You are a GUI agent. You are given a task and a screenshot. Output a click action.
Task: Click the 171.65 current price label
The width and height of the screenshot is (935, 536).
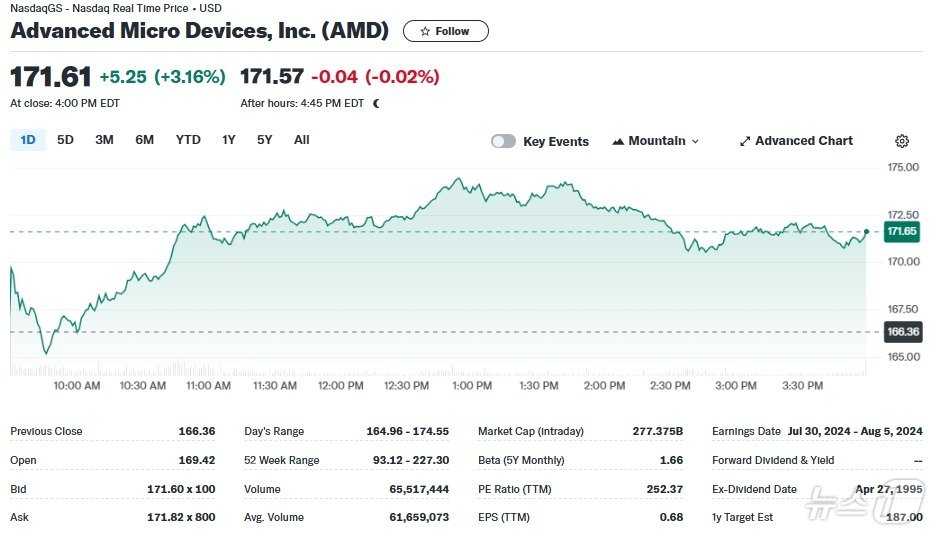pyautogui.click(x=902, y=232)
